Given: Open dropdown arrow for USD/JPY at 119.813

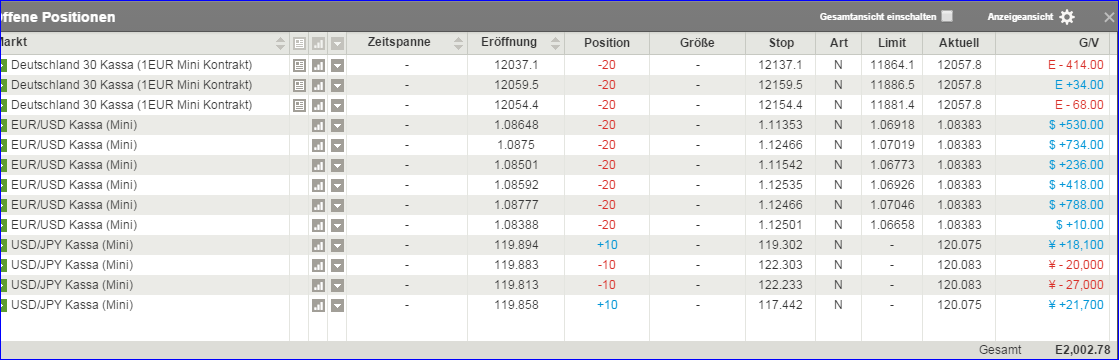Looking at the screenshot, I should (x=338, y=285).
